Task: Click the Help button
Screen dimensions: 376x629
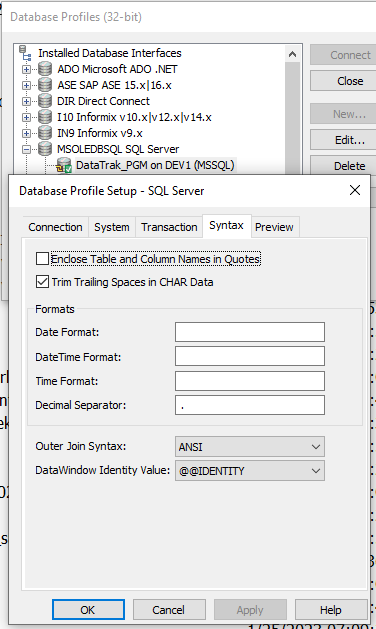Action: [x=331, y=610]
